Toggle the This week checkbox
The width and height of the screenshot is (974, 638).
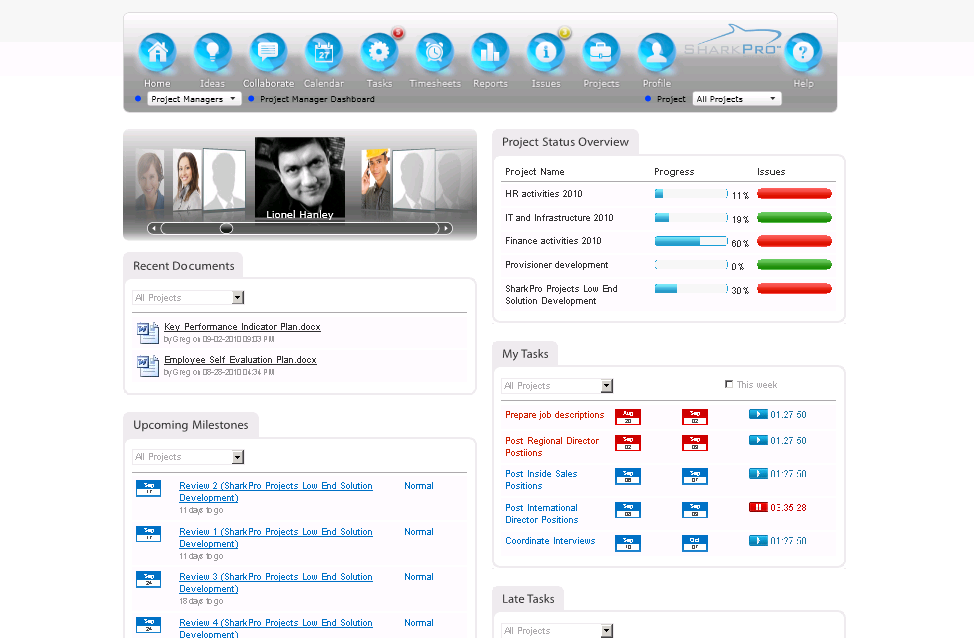coord(729,385)
